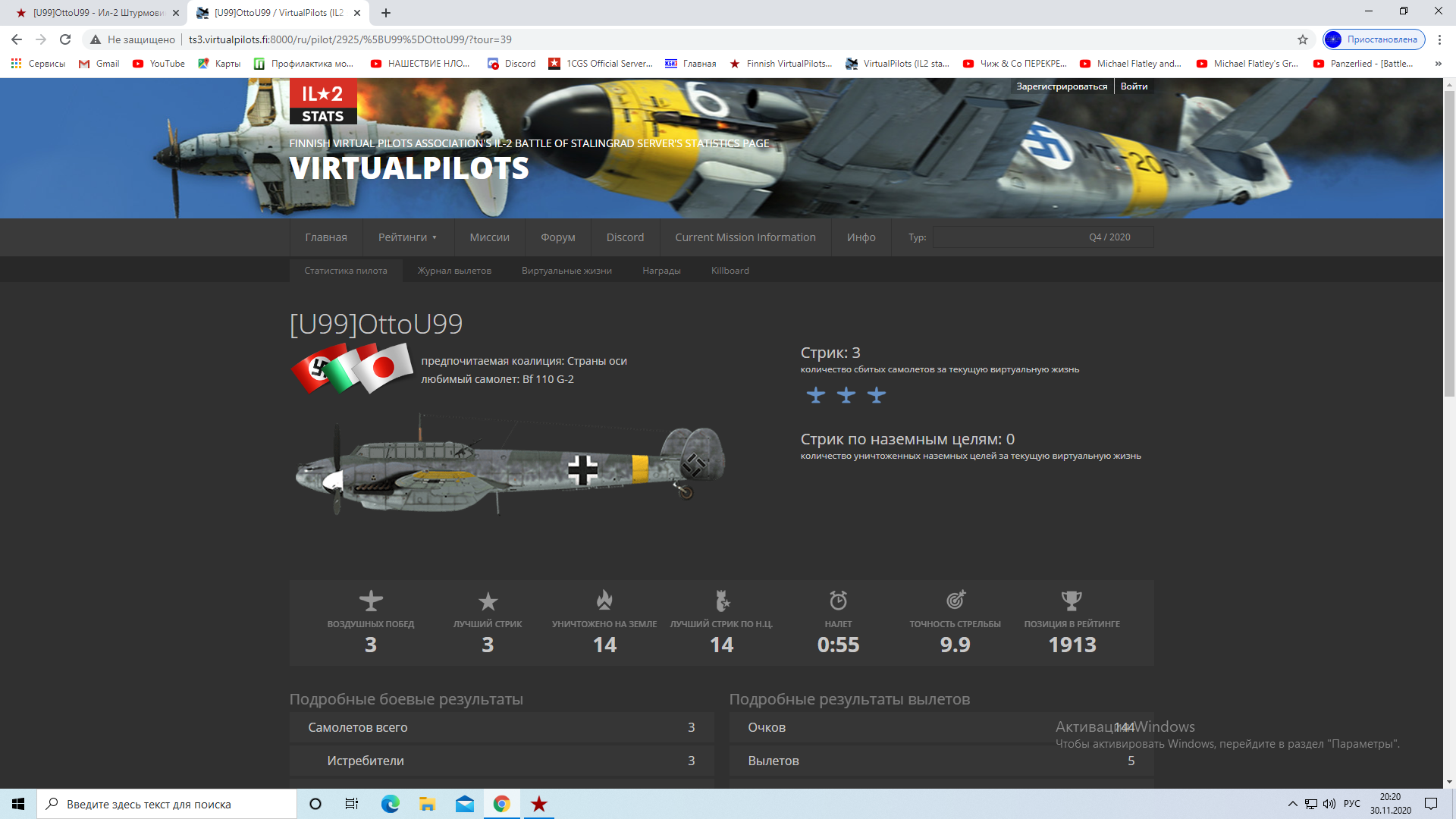The image size is (1456, 819).
Task: Open the Killboard tab
Action: (x=730, y=271)
